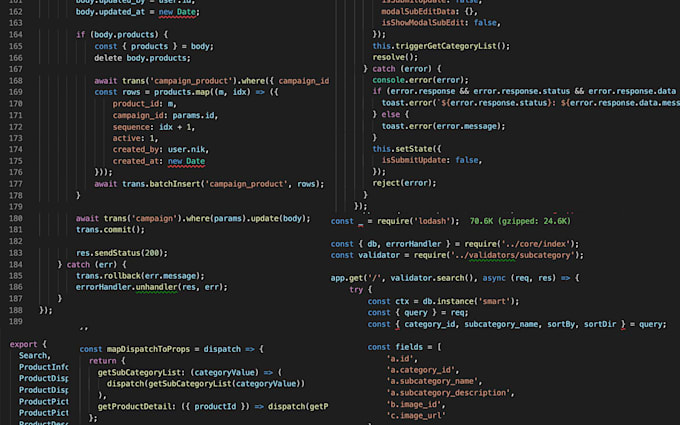Viewport: 680px width, 425px height.
Task: Click the Search entry in export list
Action: [33, 355]
